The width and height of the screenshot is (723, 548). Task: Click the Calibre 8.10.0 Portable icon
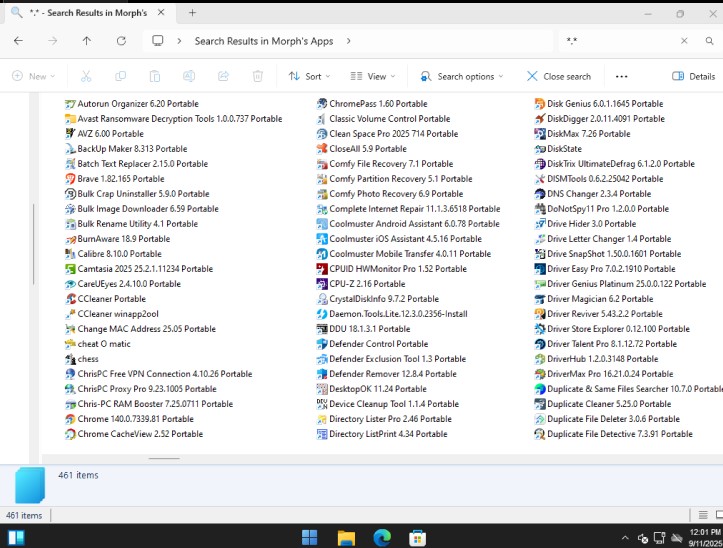70,254
